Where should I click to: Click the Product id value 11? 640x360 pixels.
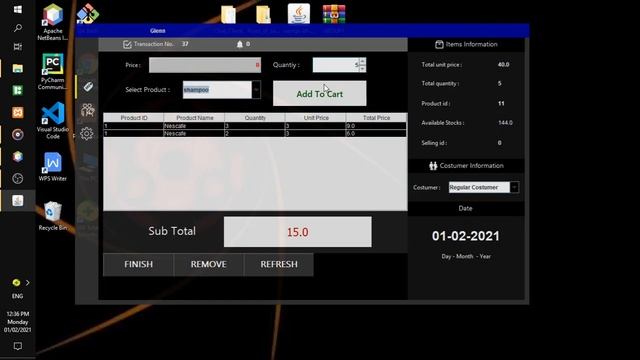click(x=501, y=104)
